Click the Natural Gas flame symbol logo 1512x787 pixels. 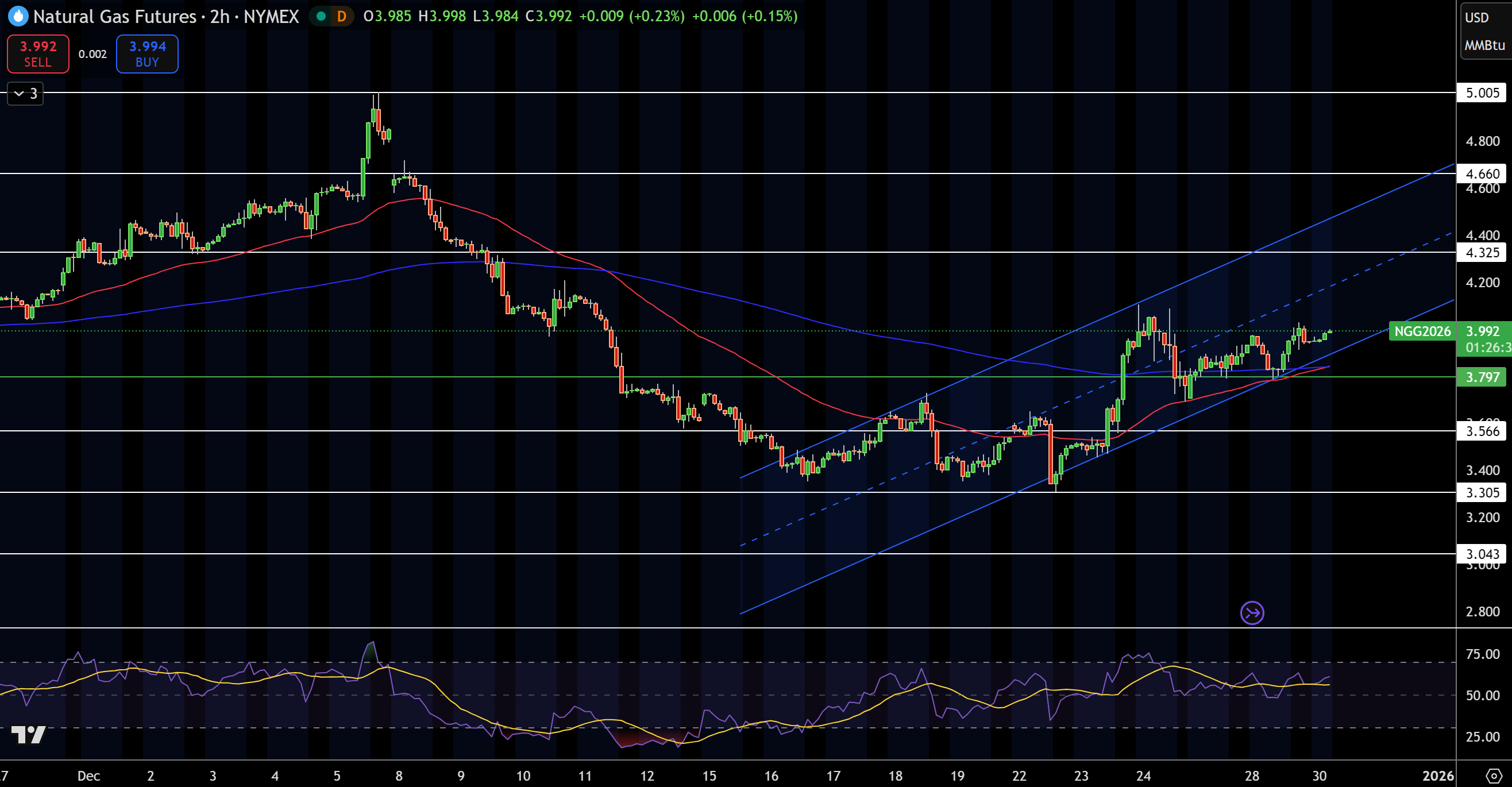(x=18, y=16)
